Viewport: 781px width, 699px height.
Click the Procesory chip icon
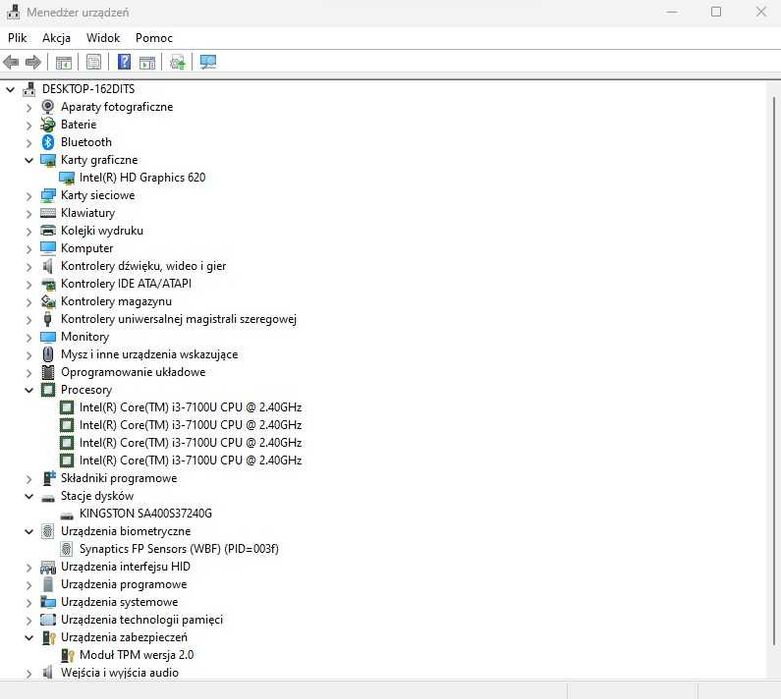click(48, 390)
